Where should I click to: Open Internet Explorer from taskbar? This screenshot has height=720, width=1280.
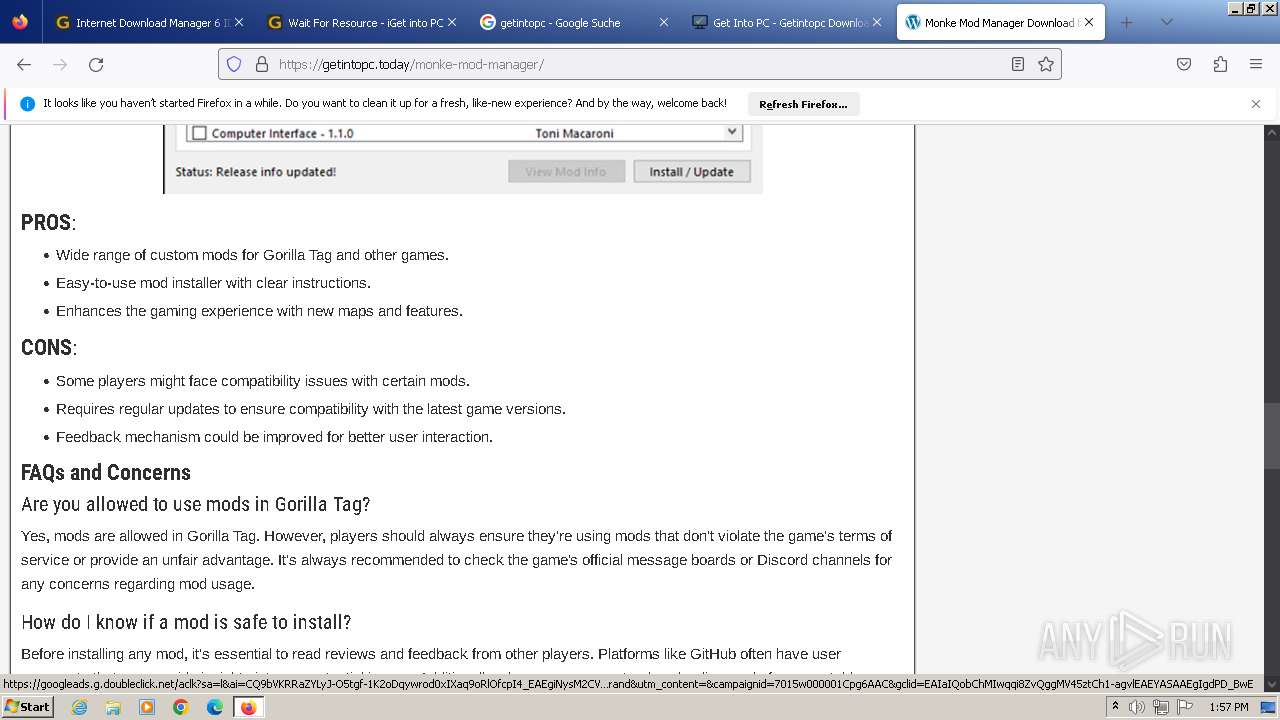(x=79, y=707)
